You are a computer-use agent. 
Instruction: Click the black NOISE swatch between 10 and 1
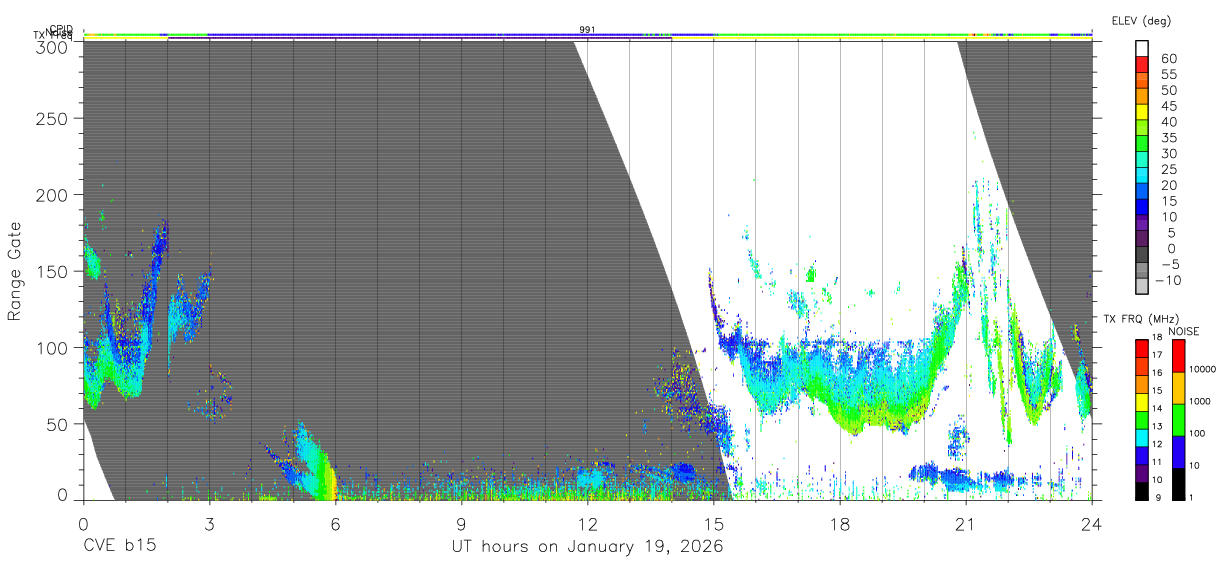pos(1179,483)
